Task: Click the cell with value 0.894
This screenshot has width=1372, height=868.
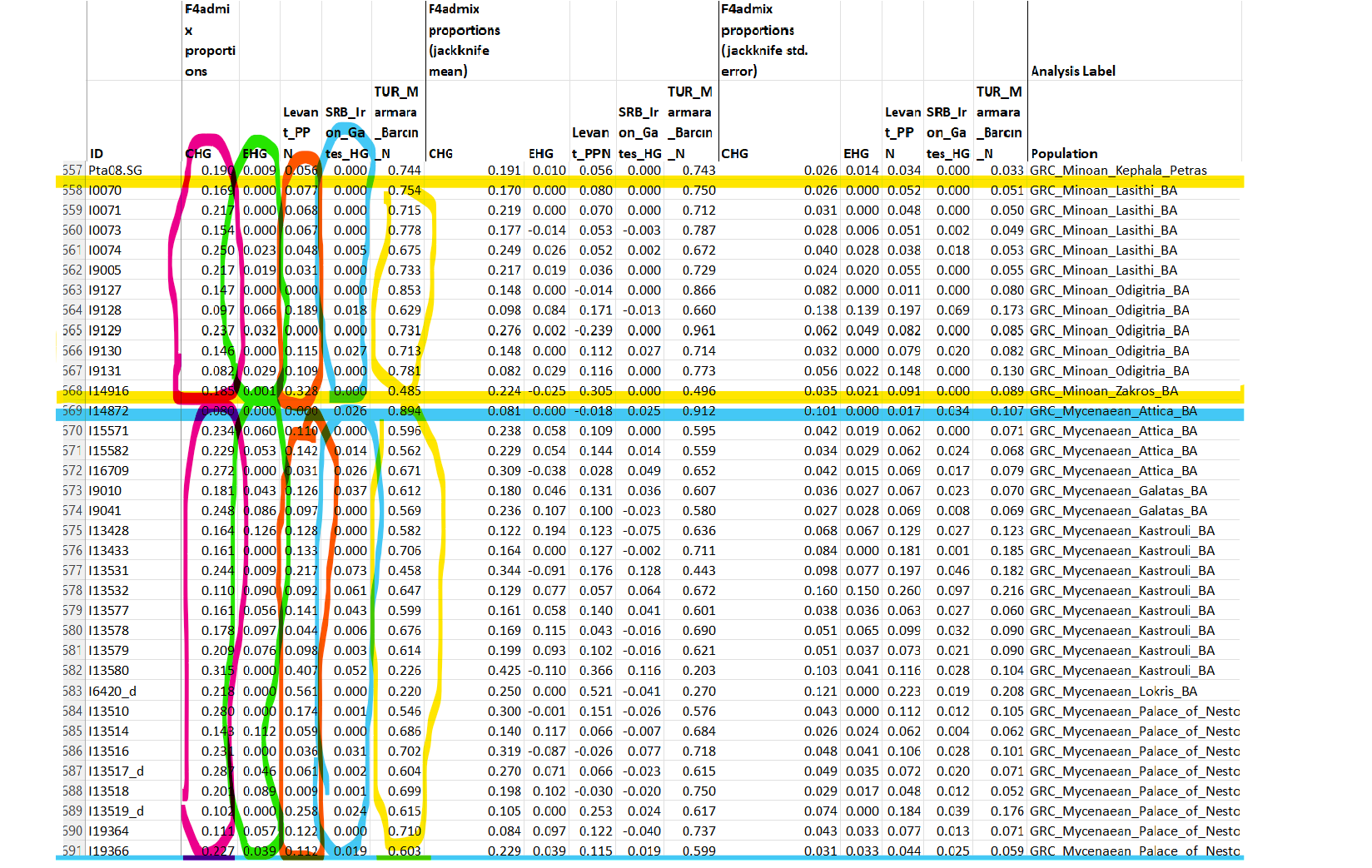Action: [x=405, y=411]
